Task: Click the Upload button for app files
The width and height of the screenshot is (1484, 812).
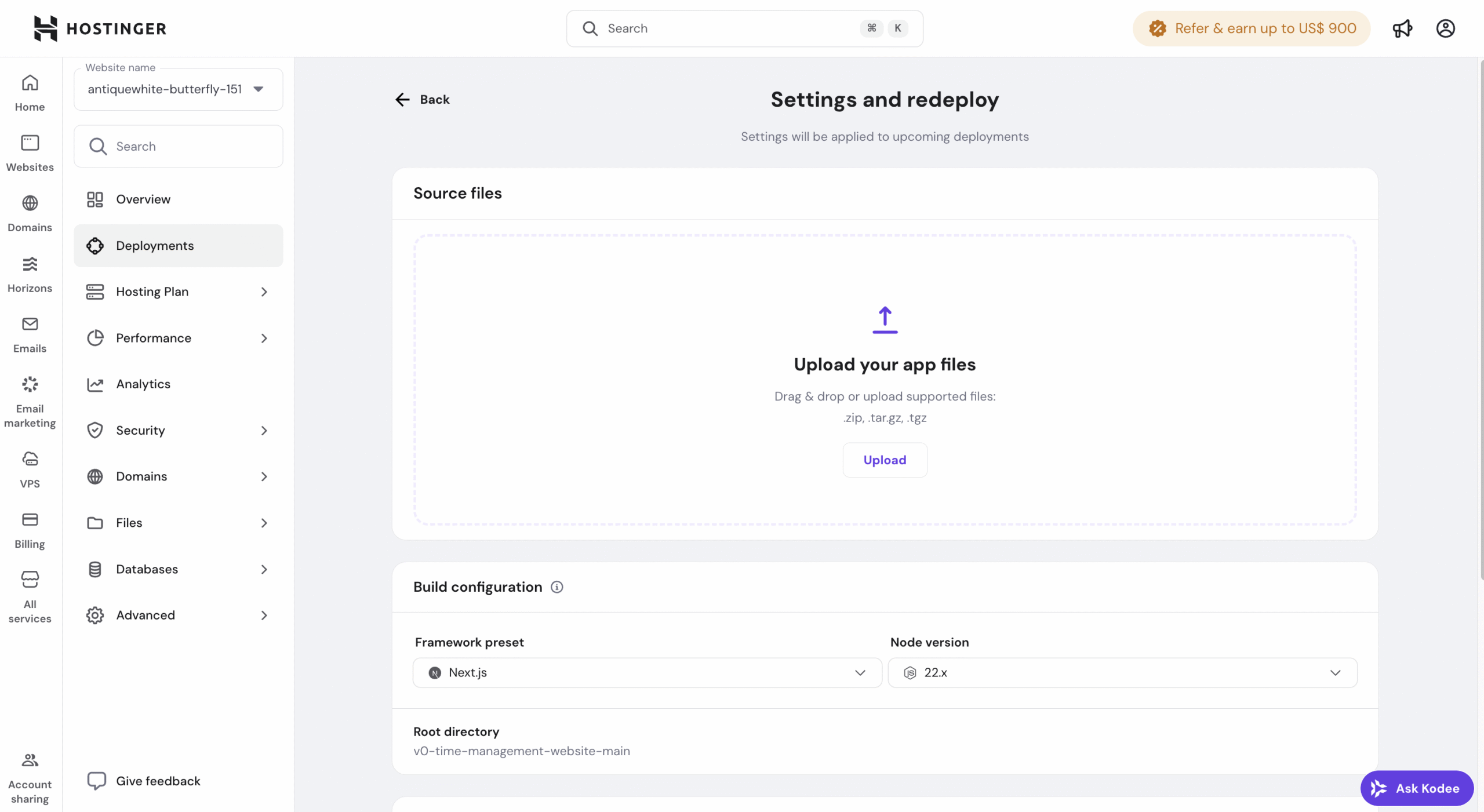Action: (885, 460)
